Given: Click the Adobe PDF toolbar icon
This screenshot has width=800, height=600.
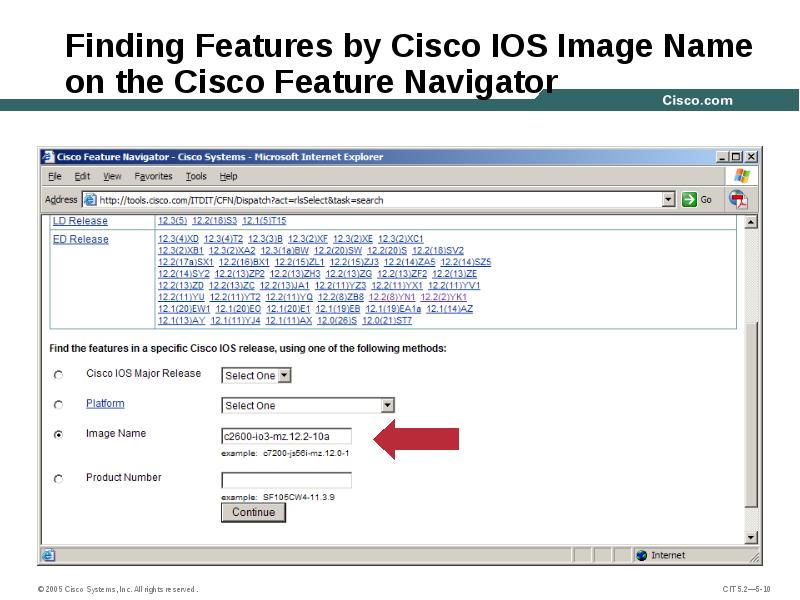Looking at the screenshot, I should click(x=738, y=199).
